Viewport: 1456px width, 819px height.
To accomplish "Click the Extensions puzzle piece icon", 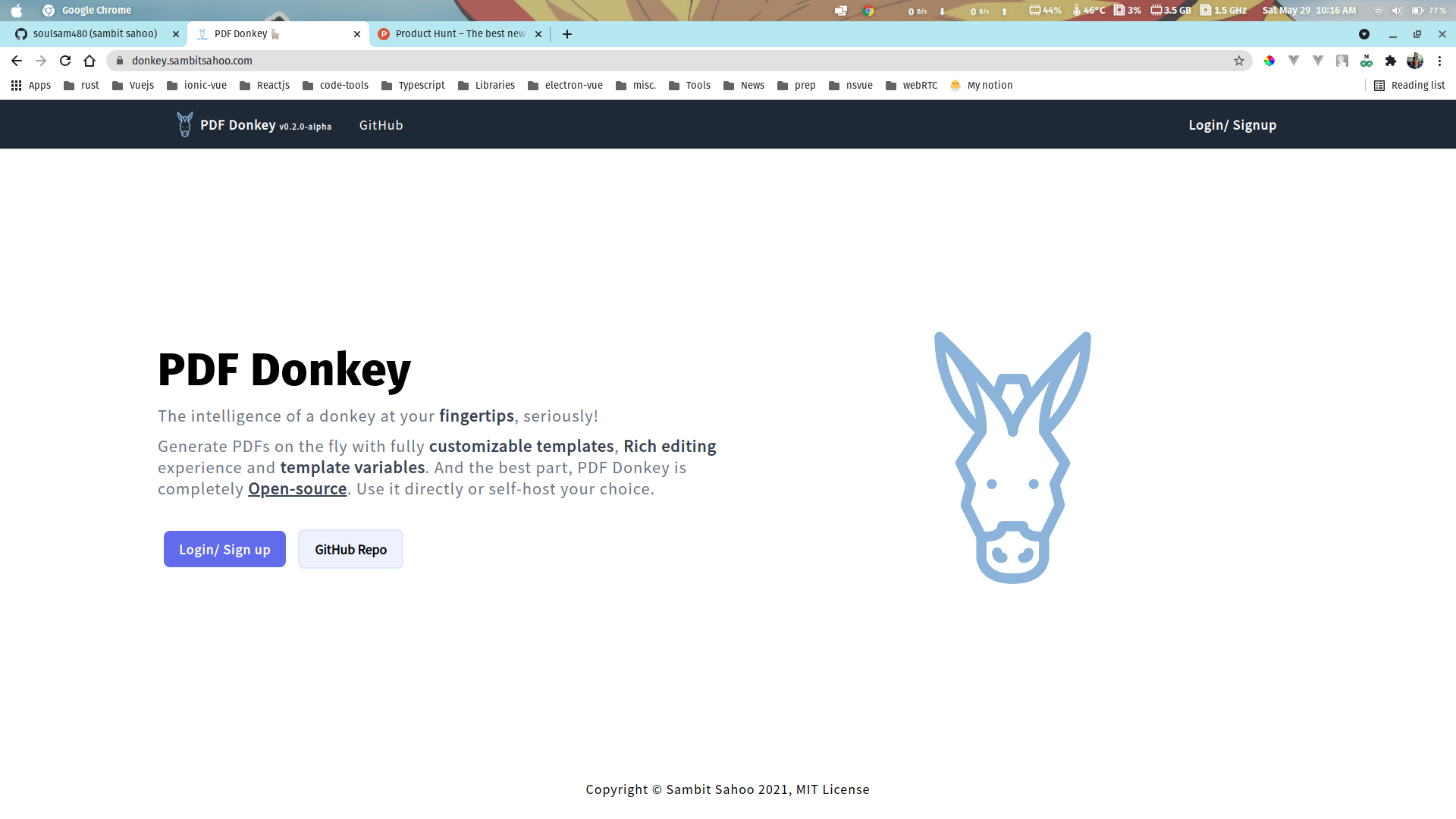I will (1391, 61).
